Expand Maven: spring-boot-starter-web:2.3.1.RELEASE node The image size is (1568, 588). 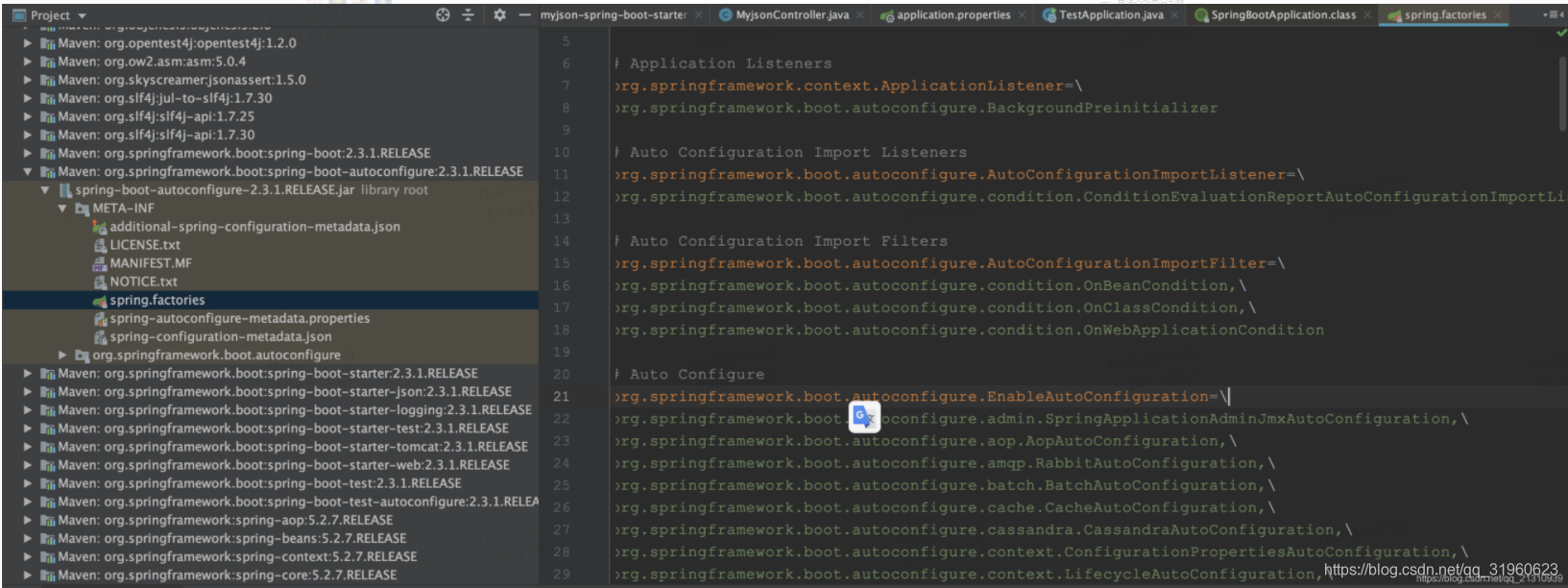coord(28,465)
